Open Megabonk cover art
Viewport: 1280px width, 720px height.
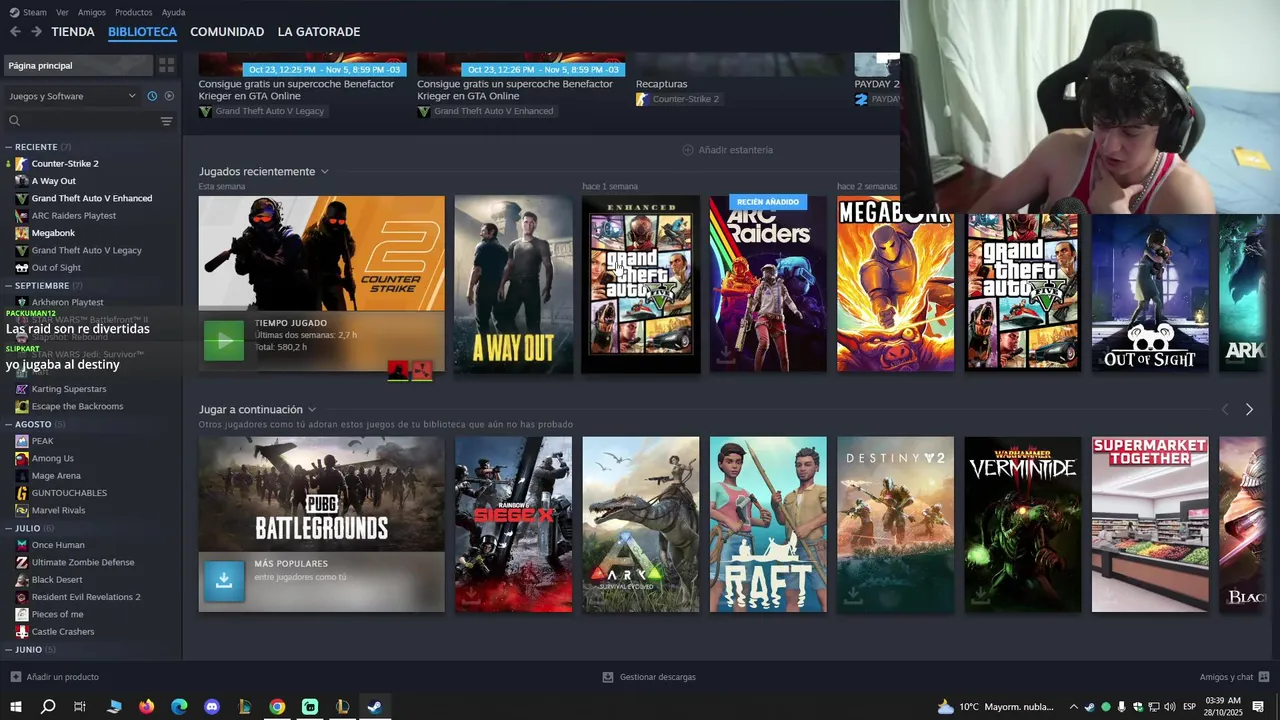tap(895, 284)
